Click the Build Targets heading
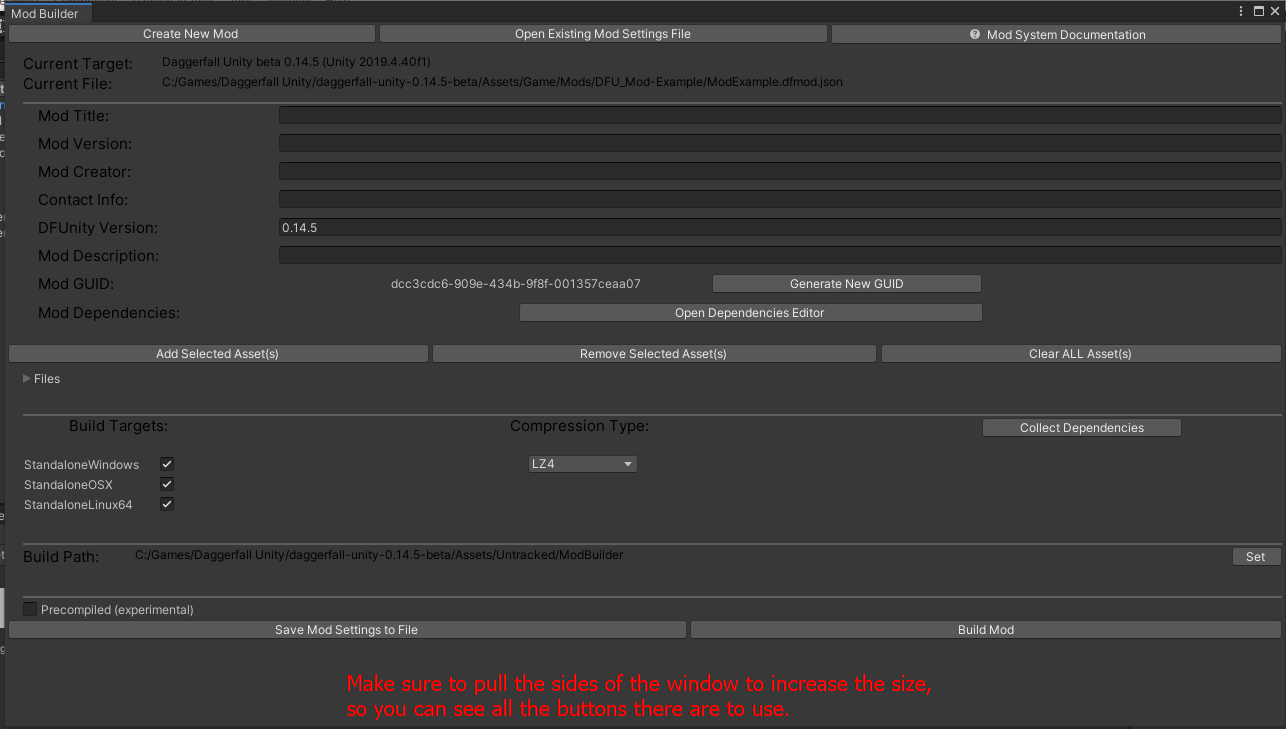Screen dimensions: 1286x729 tap(118, 426)
